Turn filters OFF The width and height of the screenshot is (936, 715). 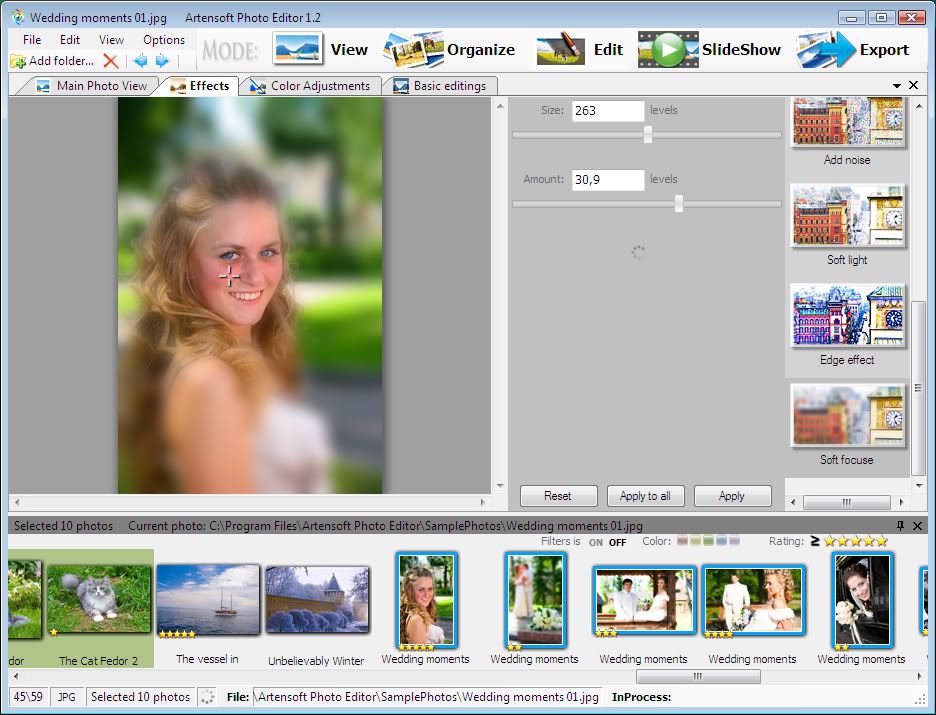coord(618,543)
